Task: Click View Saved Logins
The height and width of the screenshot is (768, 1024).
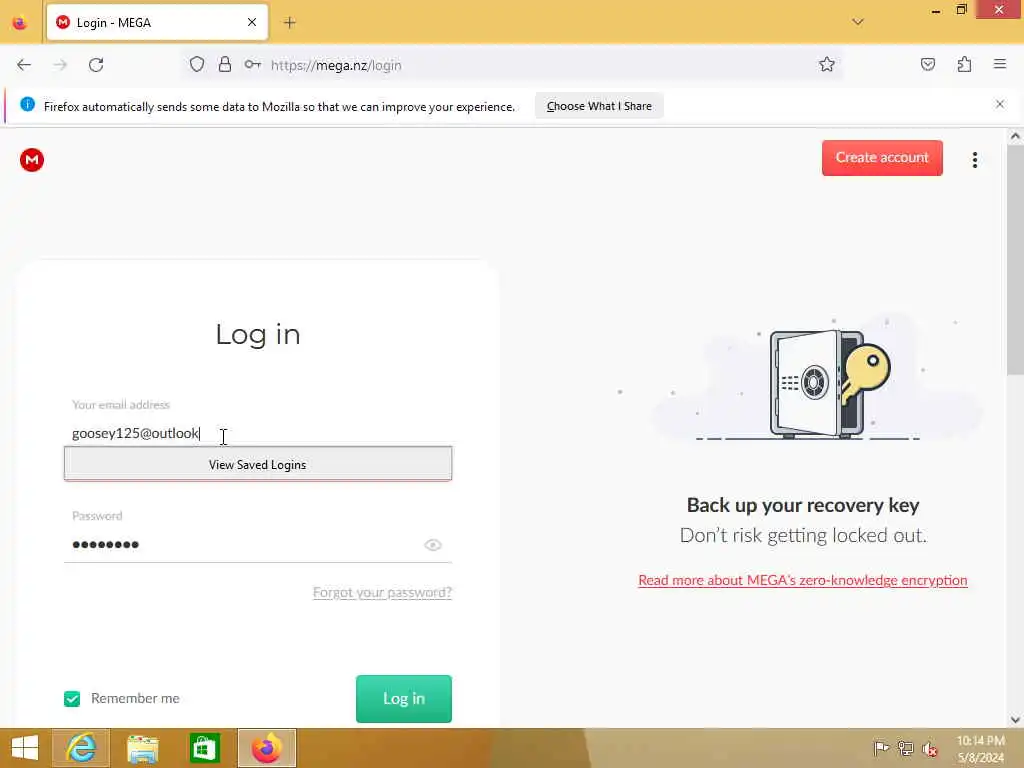Action: pyautogui.click(x=257, y=464)
